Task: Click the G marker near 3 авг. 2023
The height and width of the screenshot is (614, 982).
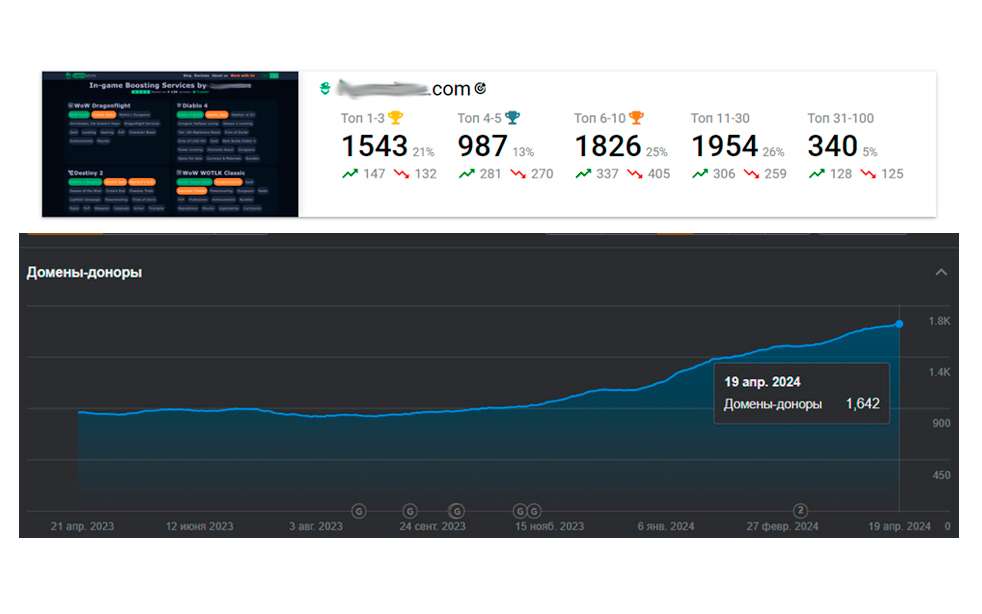Action: (359, 510)
